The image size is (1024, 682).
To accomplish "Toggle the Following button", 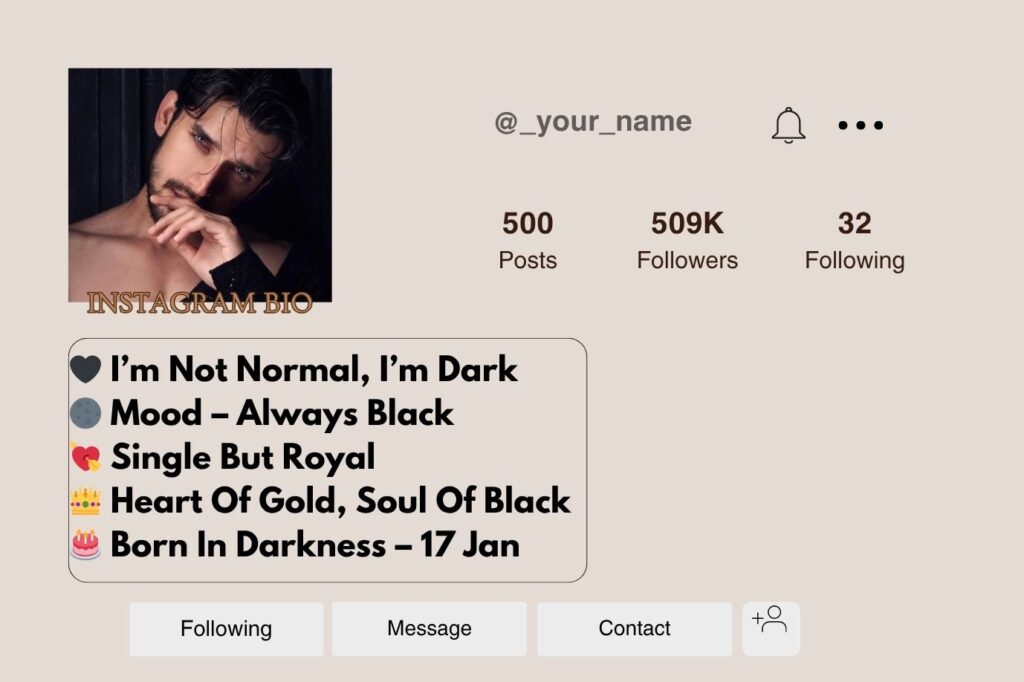I will (x=226, y=629).
